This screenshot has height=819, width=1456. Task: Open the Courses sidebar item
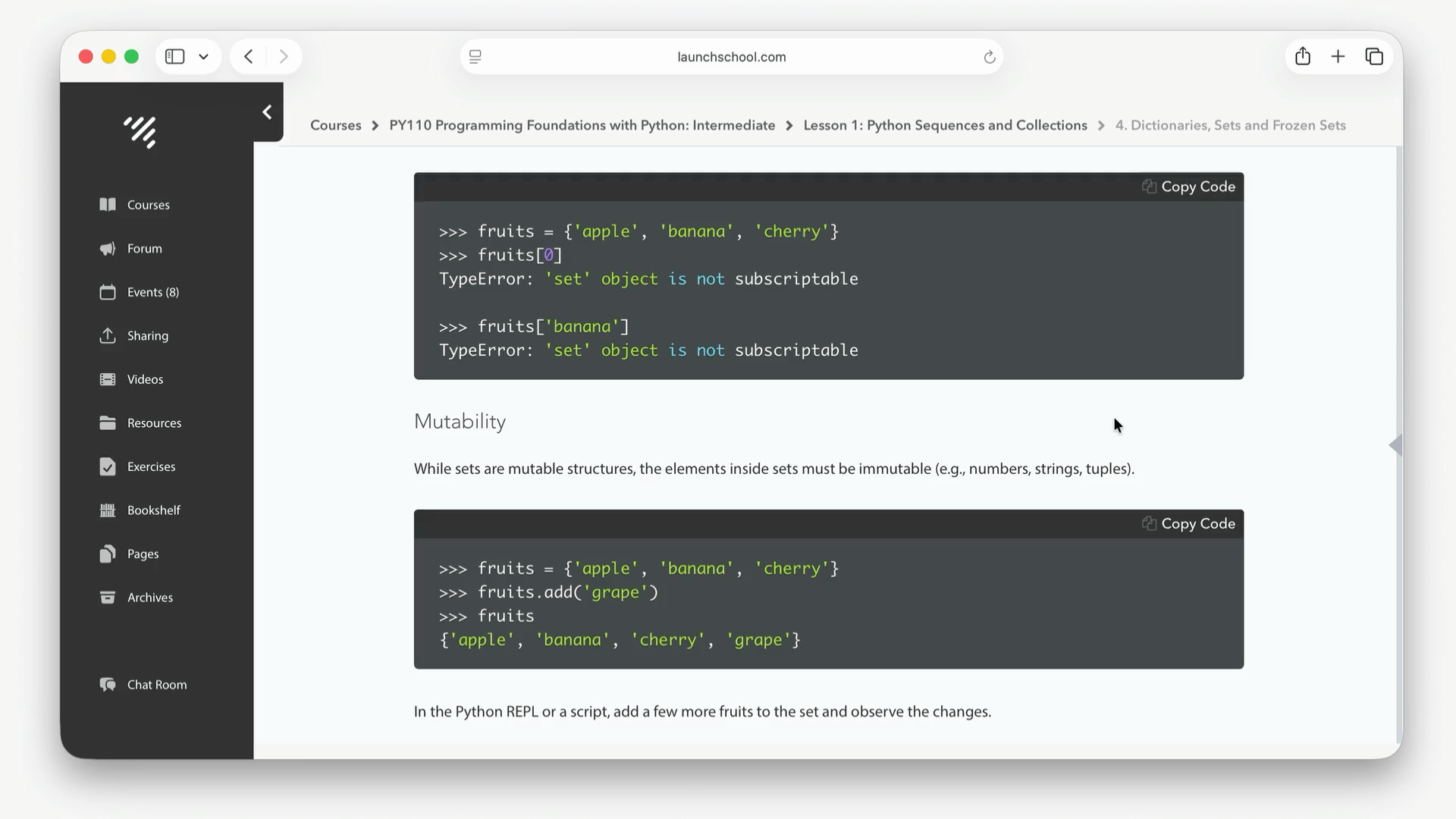click(x=148, y=205)
